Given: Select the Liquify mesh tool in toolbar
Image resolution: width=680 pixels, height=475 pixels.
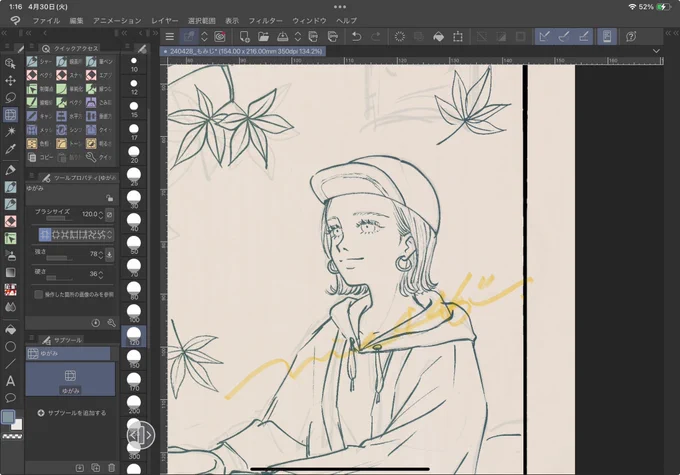Looking at the screenshot, I should (10, 115).
